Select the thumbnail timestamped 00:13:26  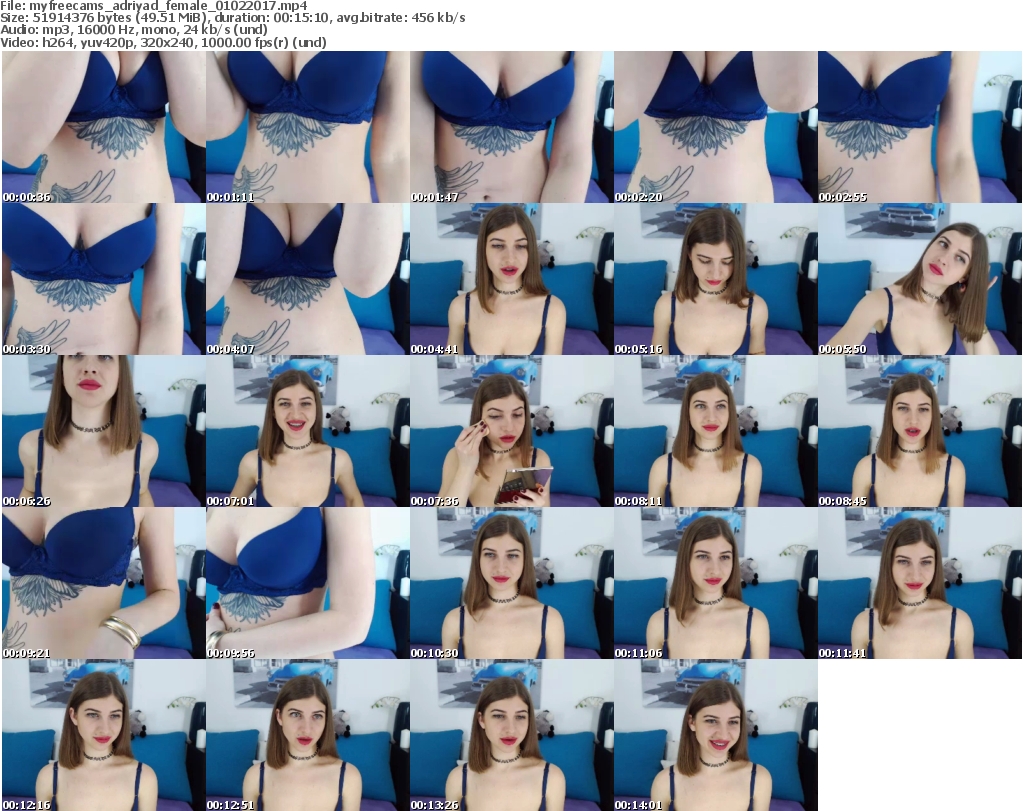(x=512, y=735)
